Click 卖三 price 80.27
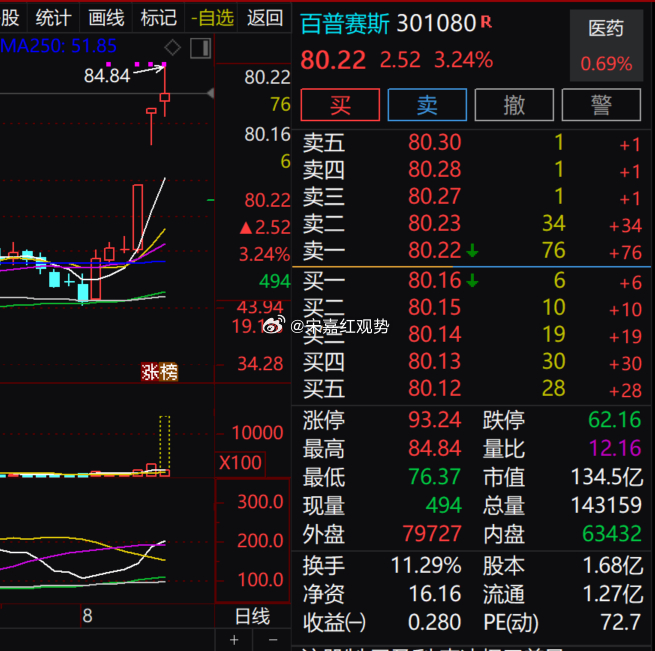Viewport: 655px width, 651px height. coord(434,196)
